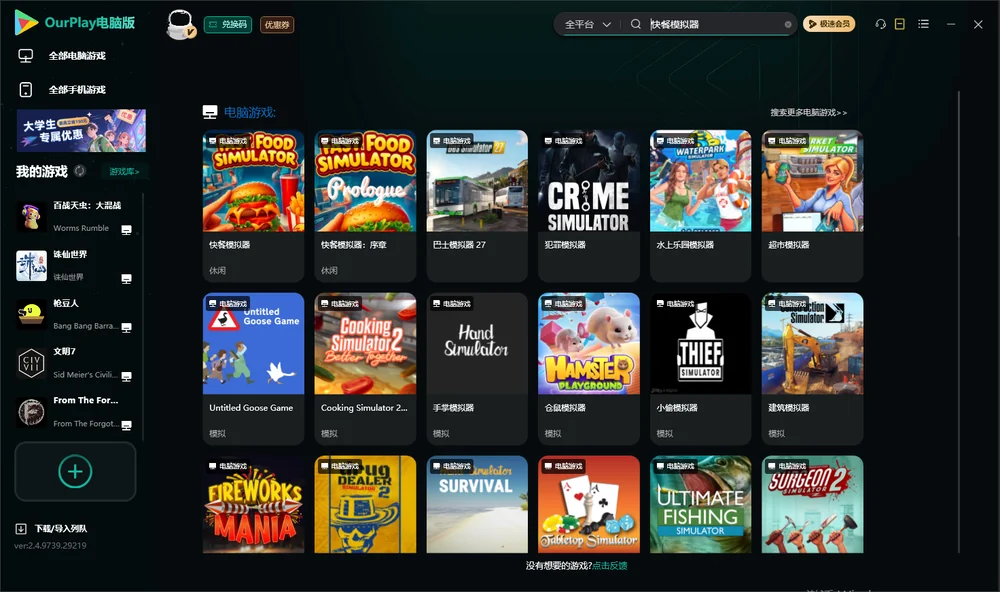Screen dimensions: 1000x592
Task: Open 快餐模拟器：序章 game card
Action: pos(365,206)
